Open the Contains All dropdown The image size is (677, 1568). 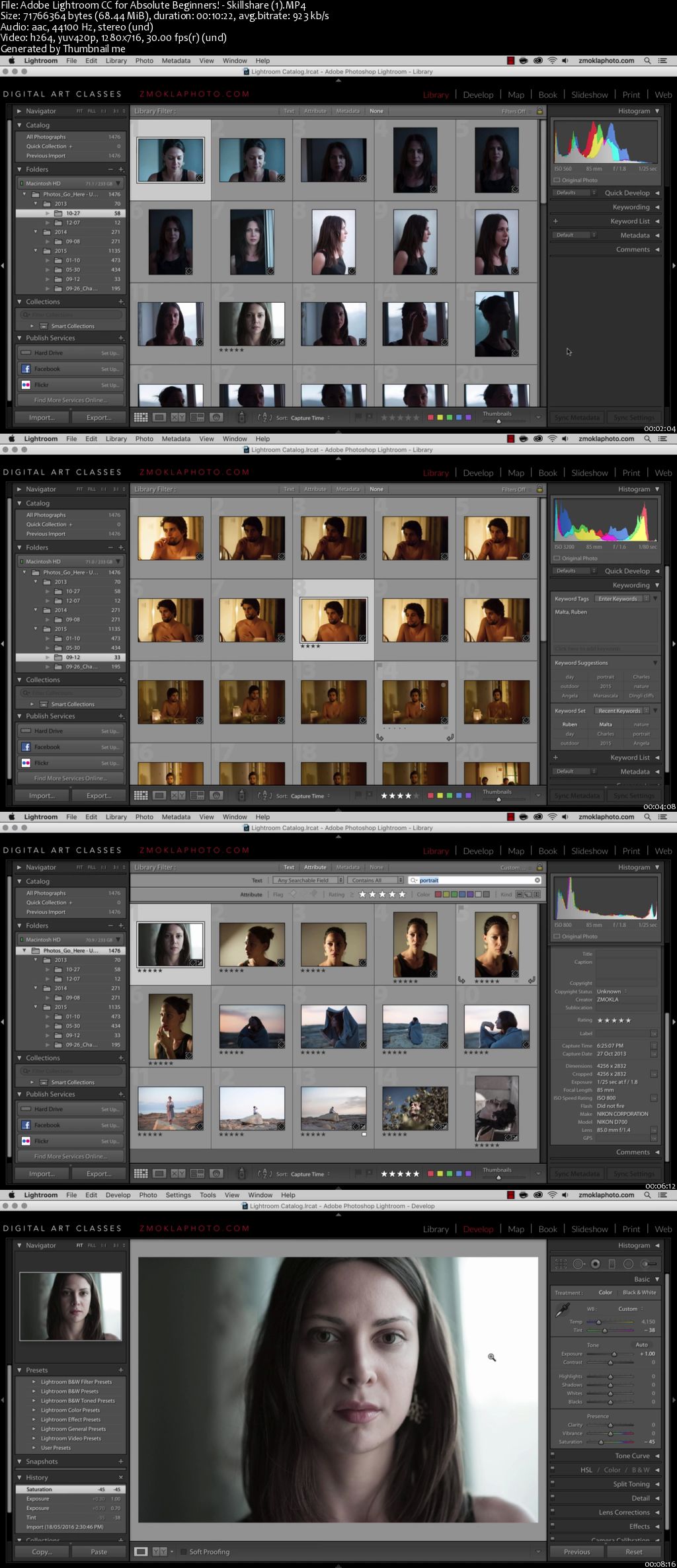[376, 880]
